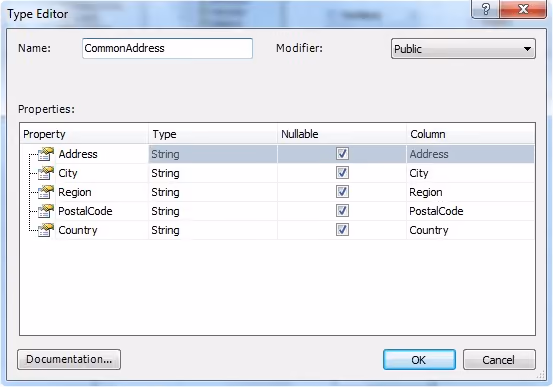Click the String type cell for PostalCode
The height and width of the screenshot is (387, 553).
coord(213,211)
